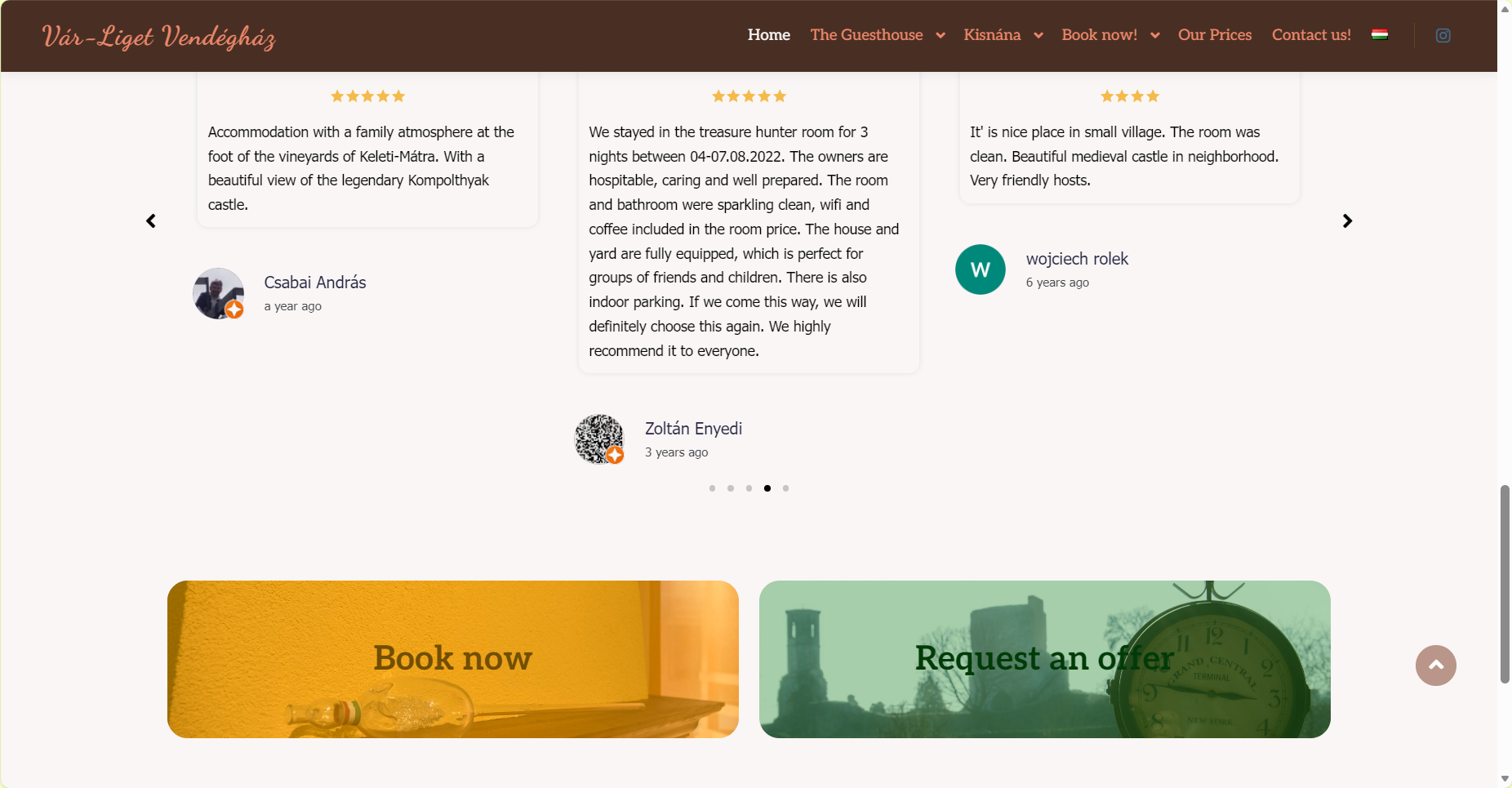Click the scroll-to-top round button
The height and width of the screenshot is (788, 1512).
[1435, 666]
